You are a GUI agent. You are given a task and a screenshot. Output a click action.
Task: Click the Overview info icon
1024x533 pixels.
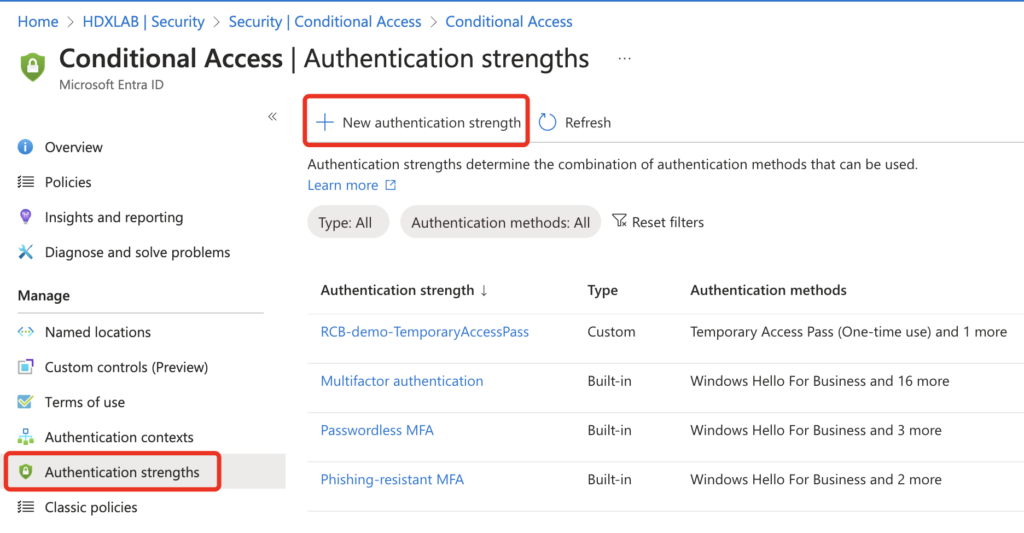pos(25,147)
